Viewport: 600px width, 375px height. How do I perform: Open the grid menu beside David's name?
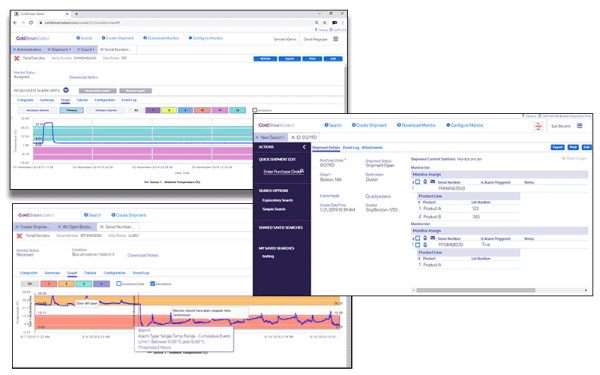click(x=336, y=39)
